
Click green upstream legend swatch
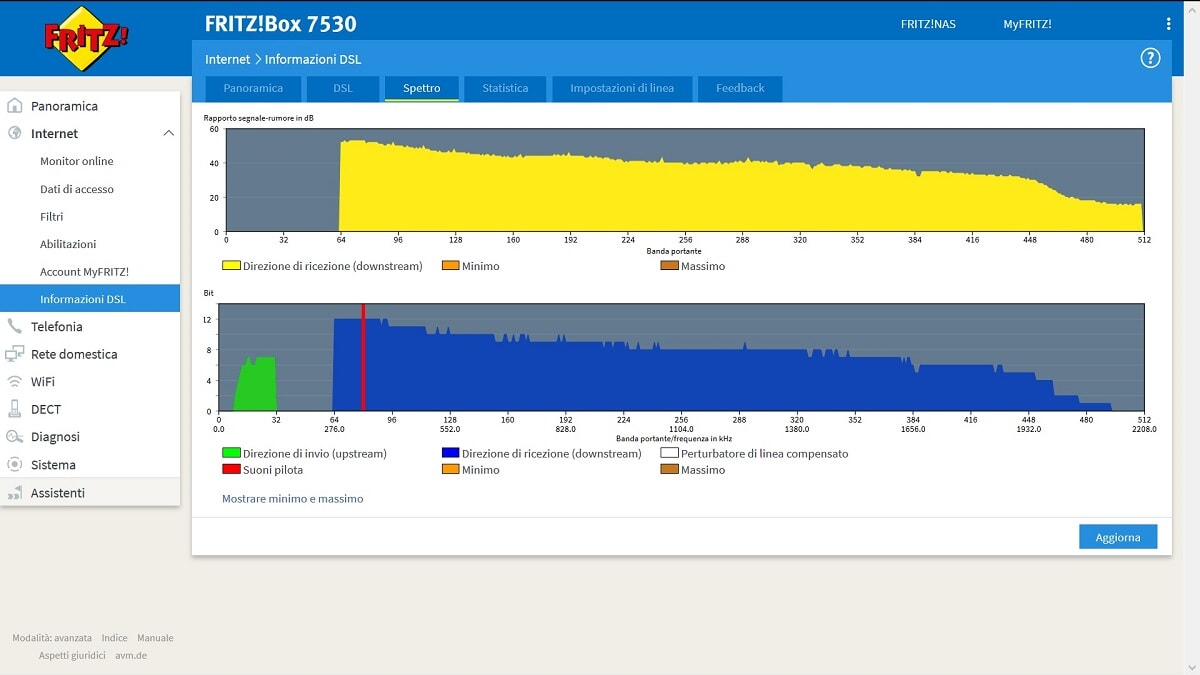click(231, 453)
